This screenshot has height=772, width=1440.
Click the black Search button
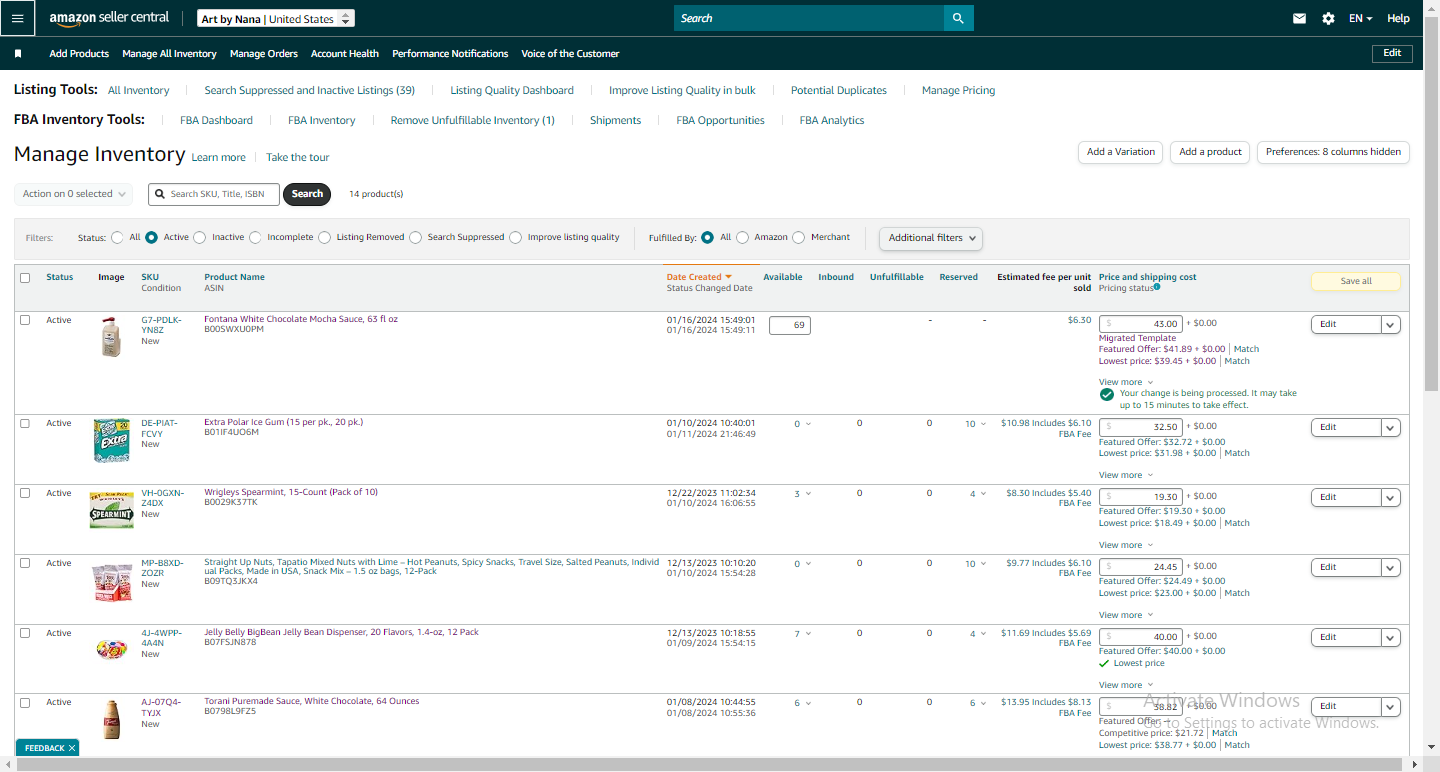(x=307, y=194)
